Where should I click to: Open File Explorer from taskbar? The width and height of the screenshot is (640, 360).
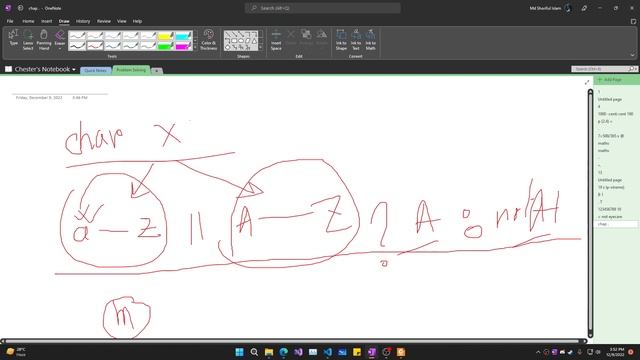pos(269,352)
